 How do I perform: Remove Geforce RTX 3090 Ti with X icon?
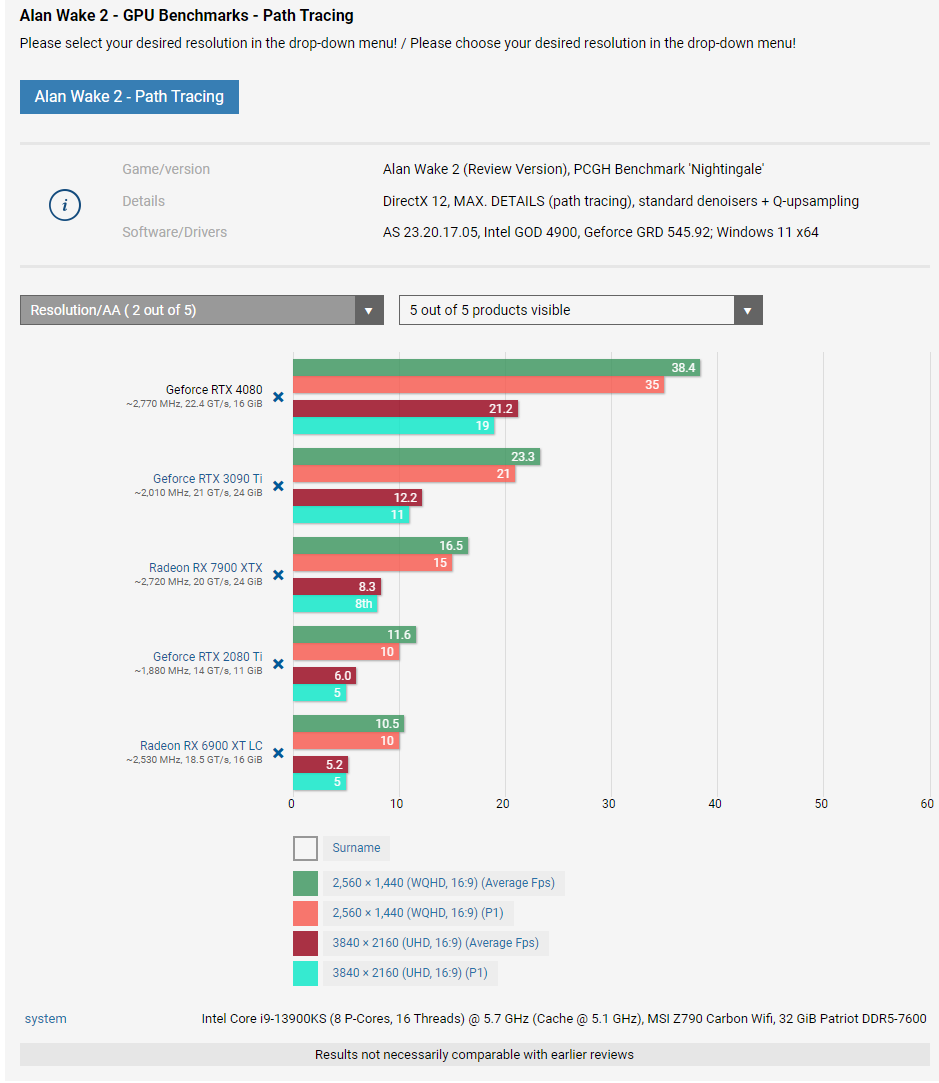[x=278, y=486]
